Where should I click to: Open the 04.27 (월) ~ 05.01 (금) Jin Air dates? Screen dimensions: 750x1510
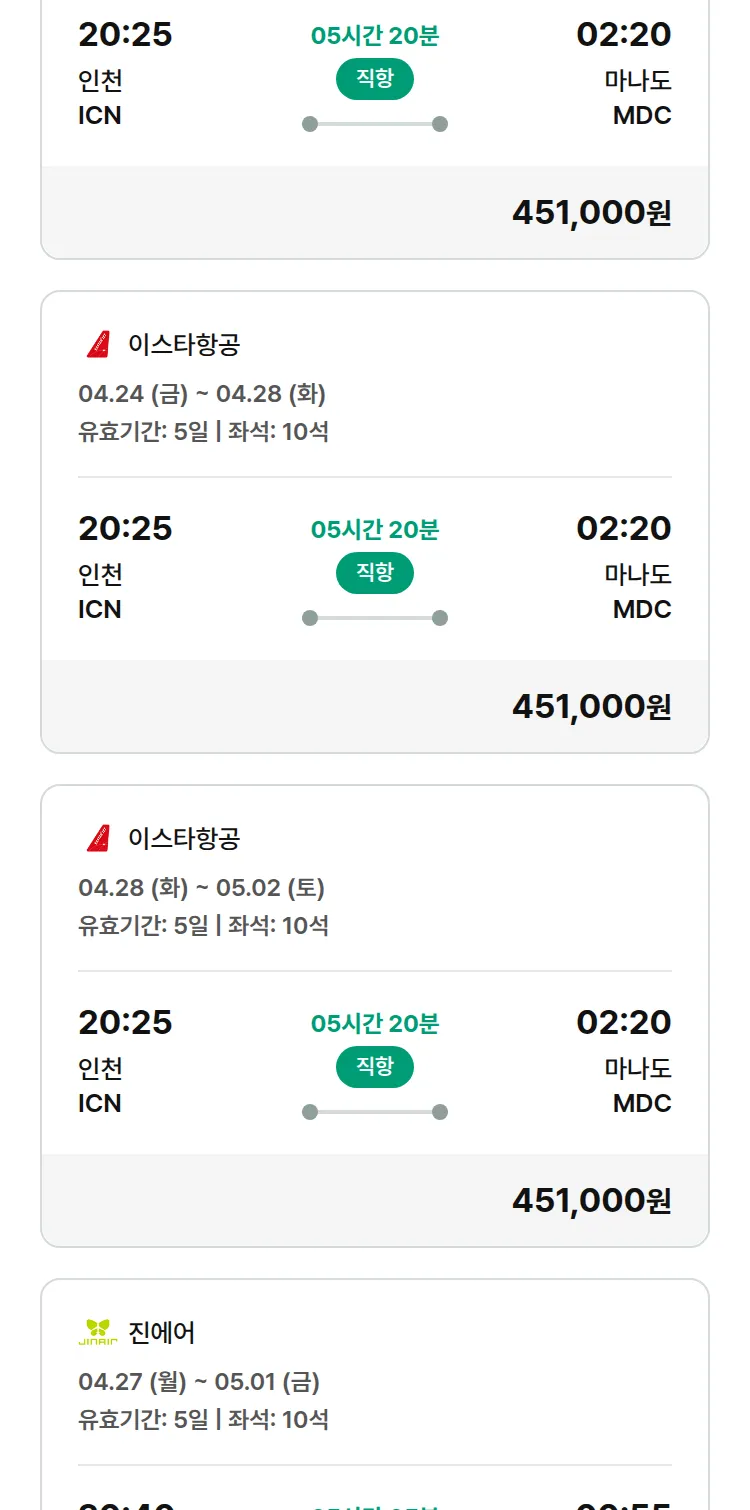[199, 1382]
